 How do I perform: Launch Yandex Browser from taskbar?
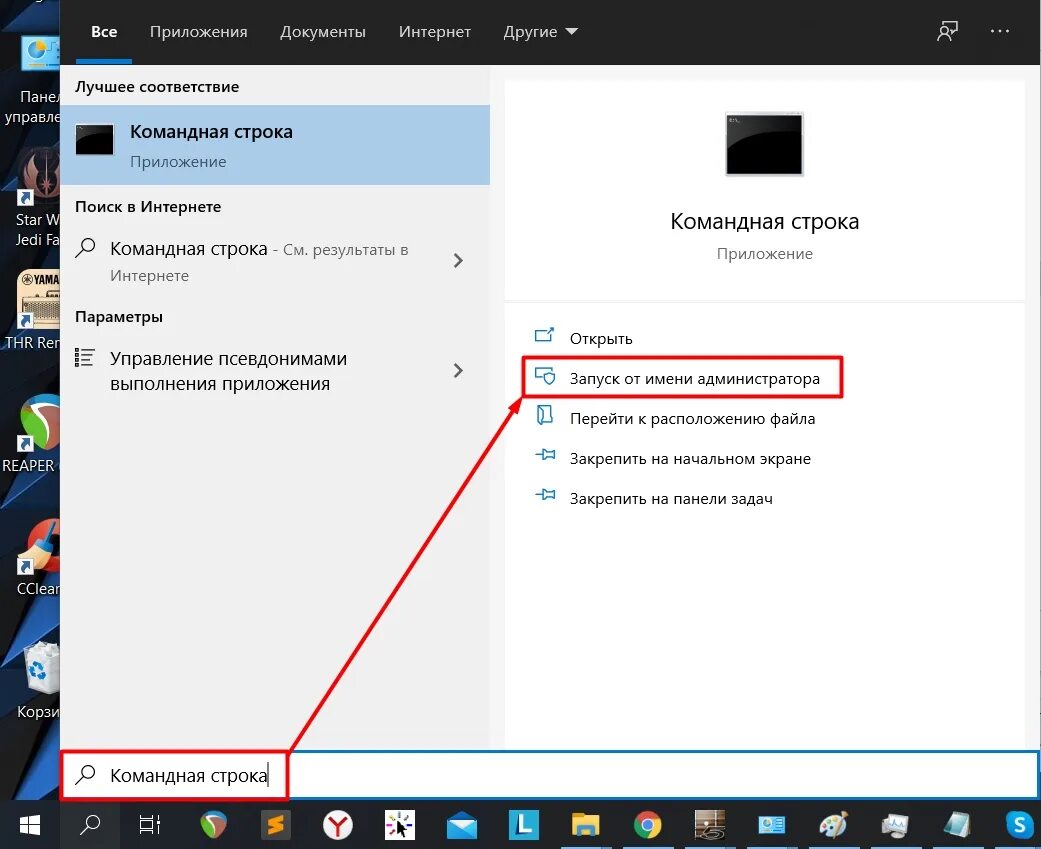coord(338,825)
